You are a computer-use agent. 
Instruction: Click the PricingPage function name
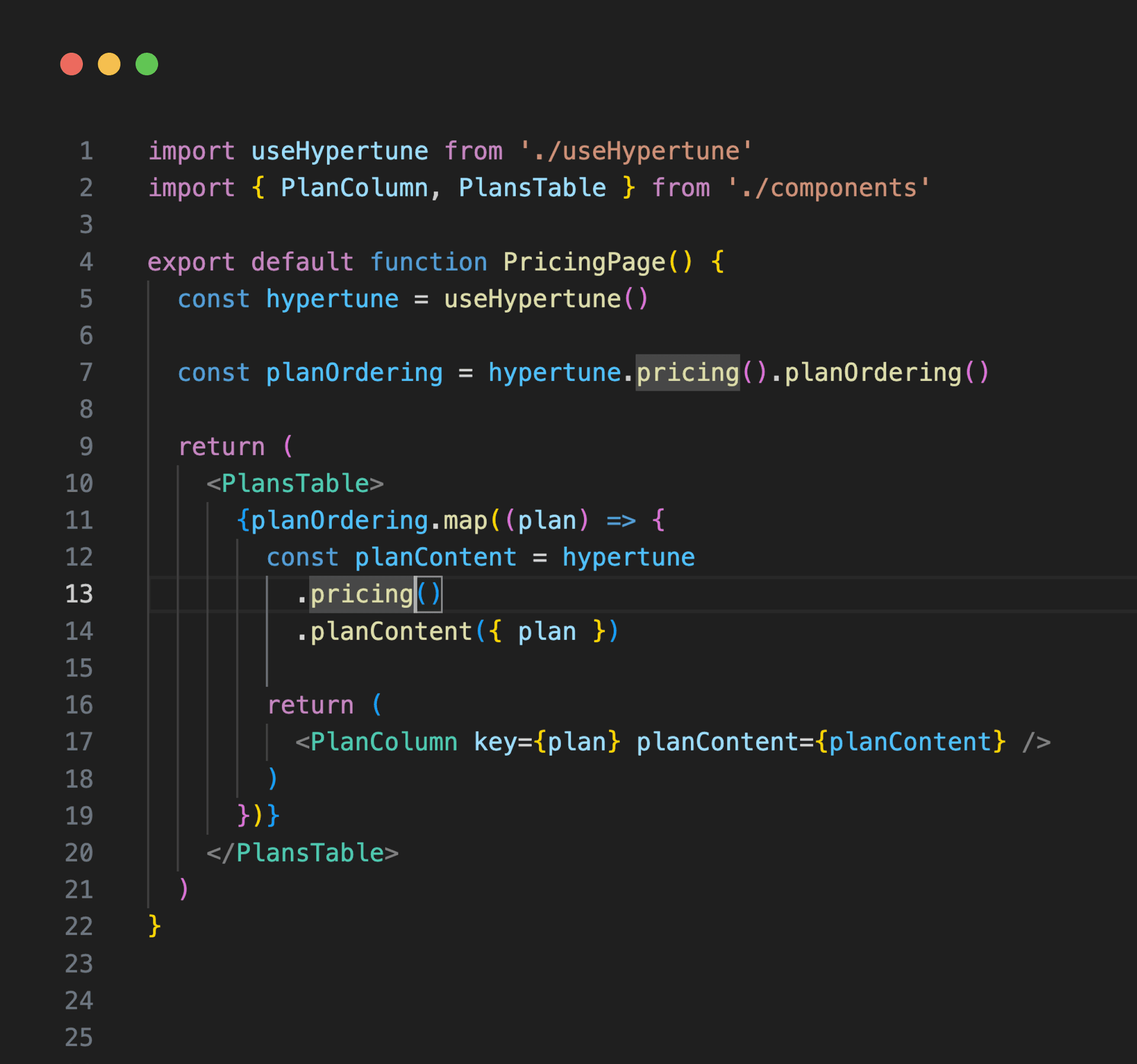click(584, 262)
